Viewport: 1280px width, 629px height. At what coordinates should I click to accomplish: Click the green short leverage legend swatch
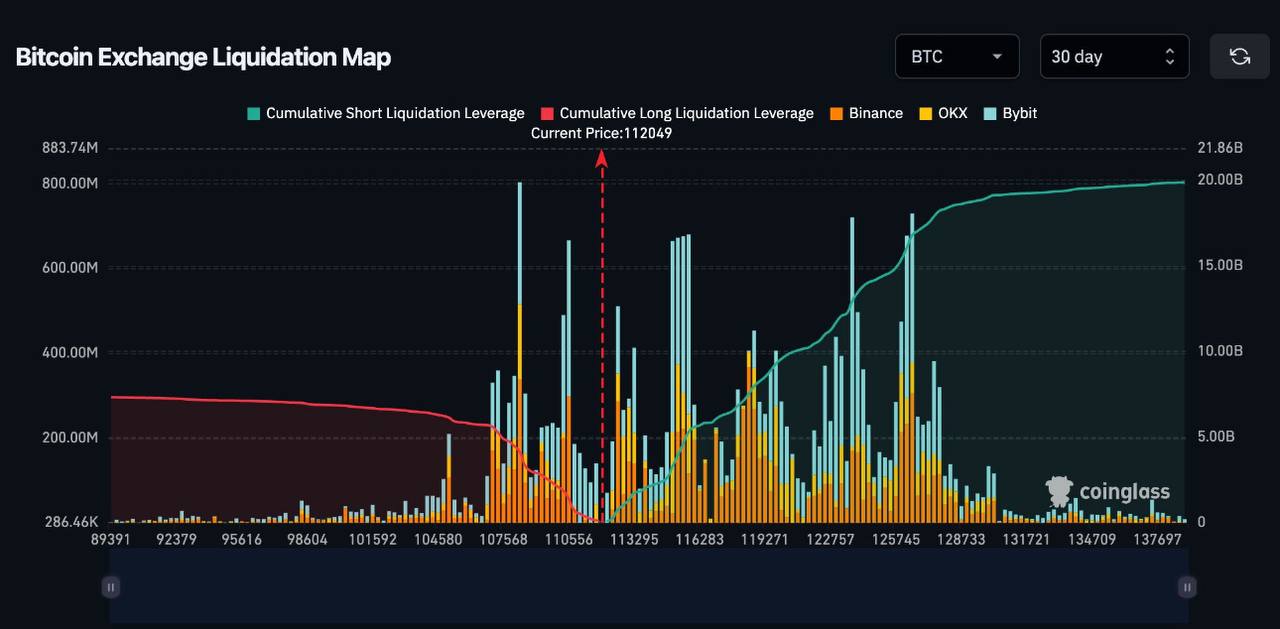point(254,114)
